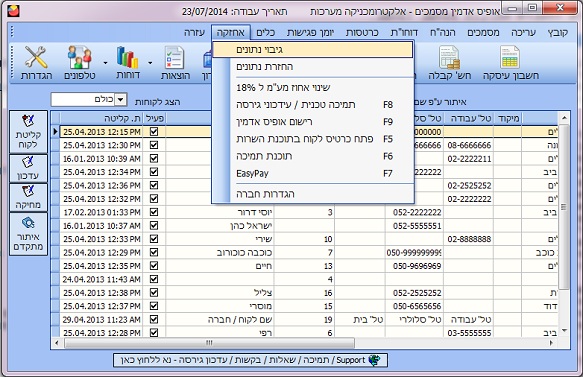Select the phone cell 03-5555555
Image resolution: width=583 pixels, height=377 pixels.
468,333
